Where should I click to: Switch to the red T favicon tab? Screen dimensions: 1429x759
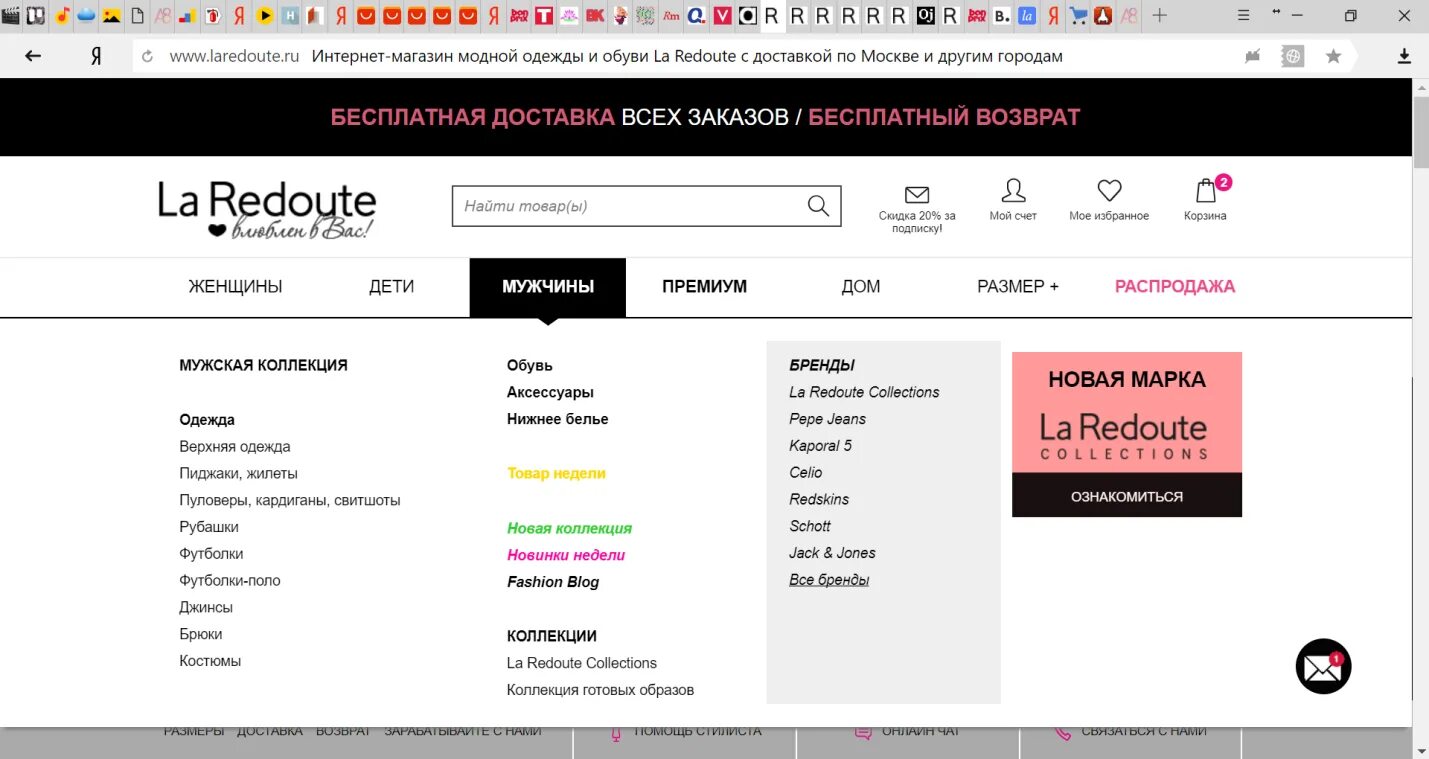[544, 16]
